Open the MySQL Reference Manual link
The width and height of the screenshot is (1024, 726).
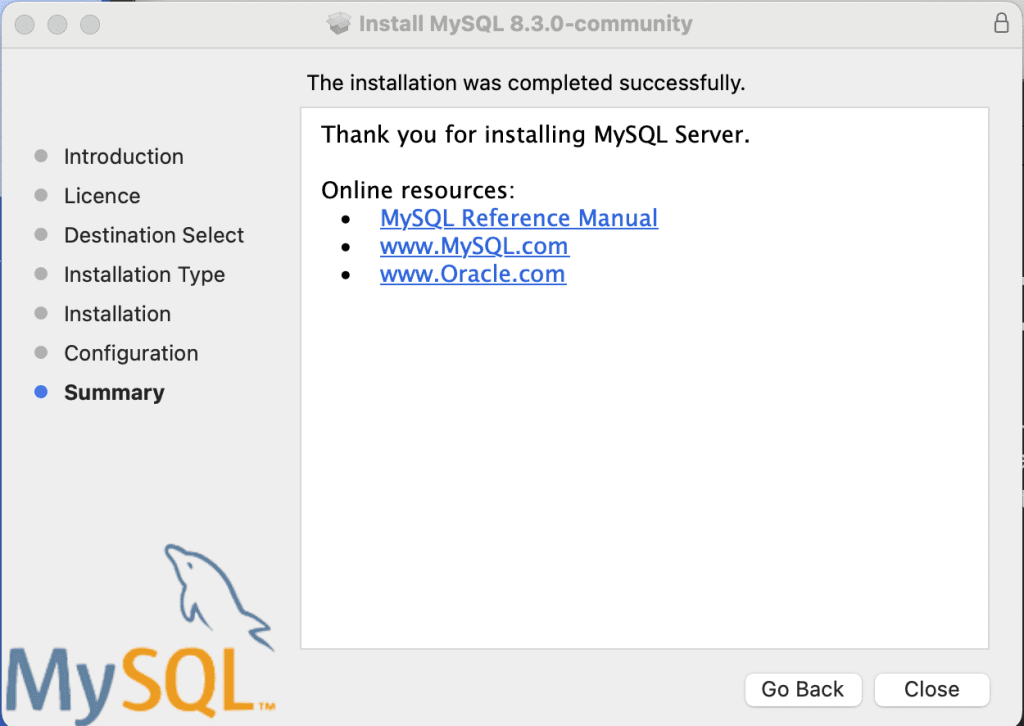click(519, 218)
